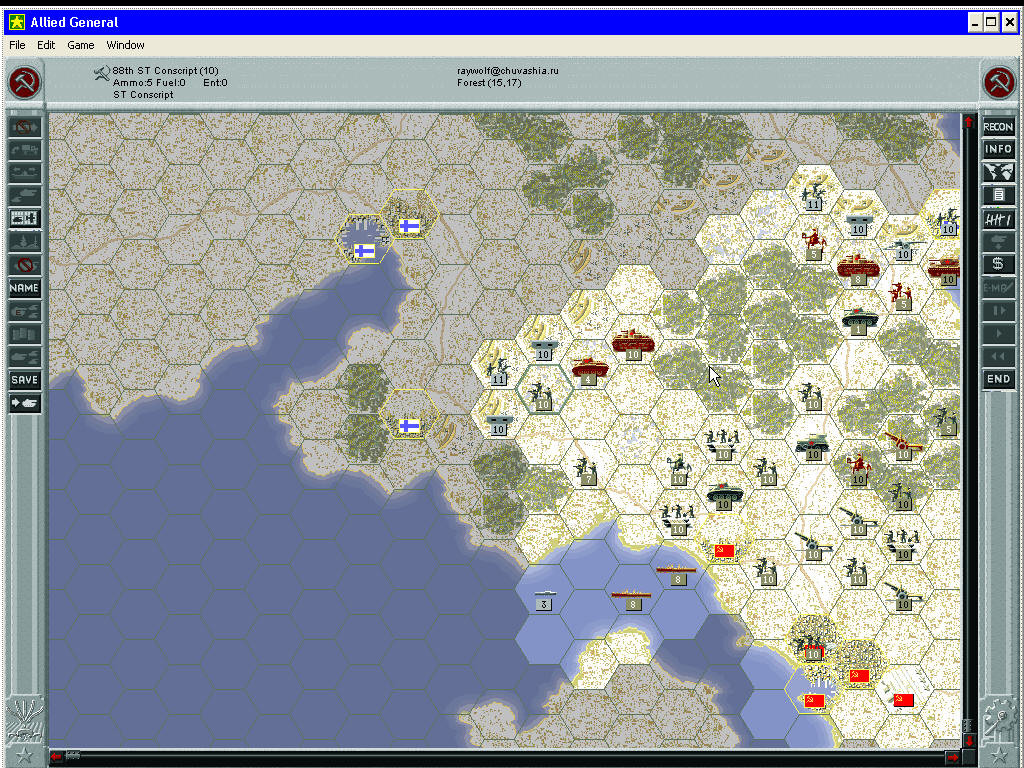Image resolution: width=1024 pixels, height=768 pixels.
Task: Select the red heavy tank strength 10 near bunker
Action: [x=633, y=345]
